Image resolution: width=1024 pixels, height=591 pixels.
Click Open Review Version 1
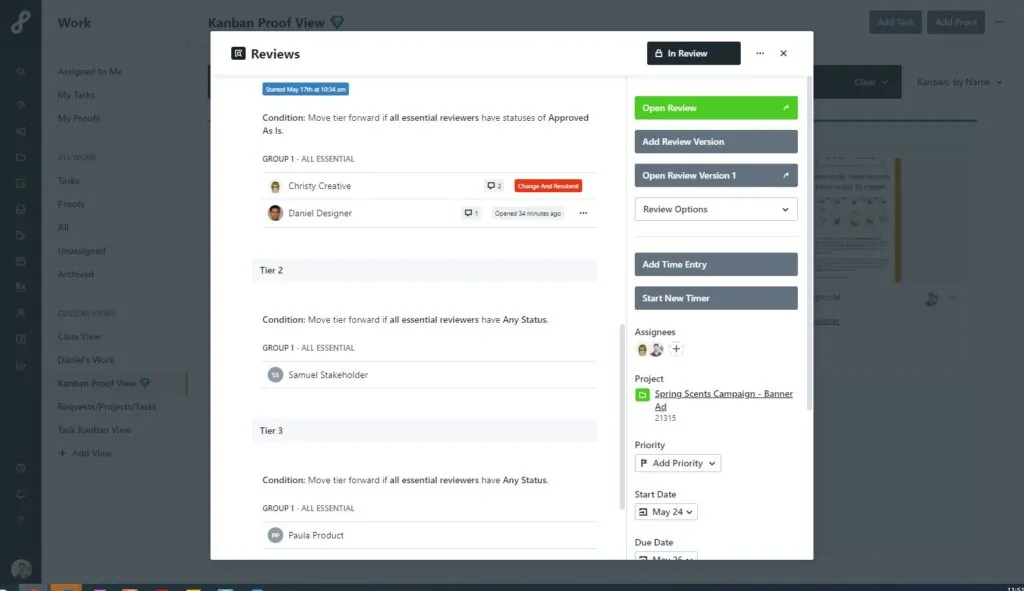pyautogui.click(x=716, y=176)
